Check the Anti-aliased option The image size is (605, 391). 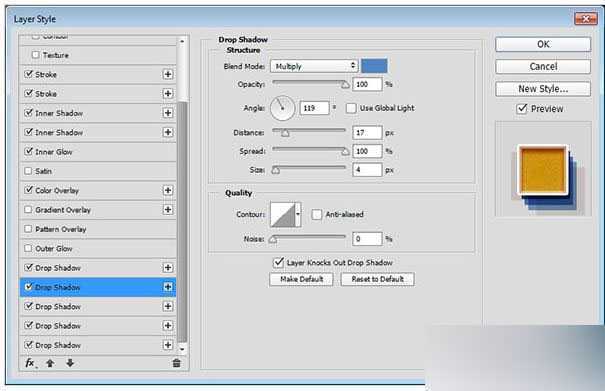click(316, 214)
